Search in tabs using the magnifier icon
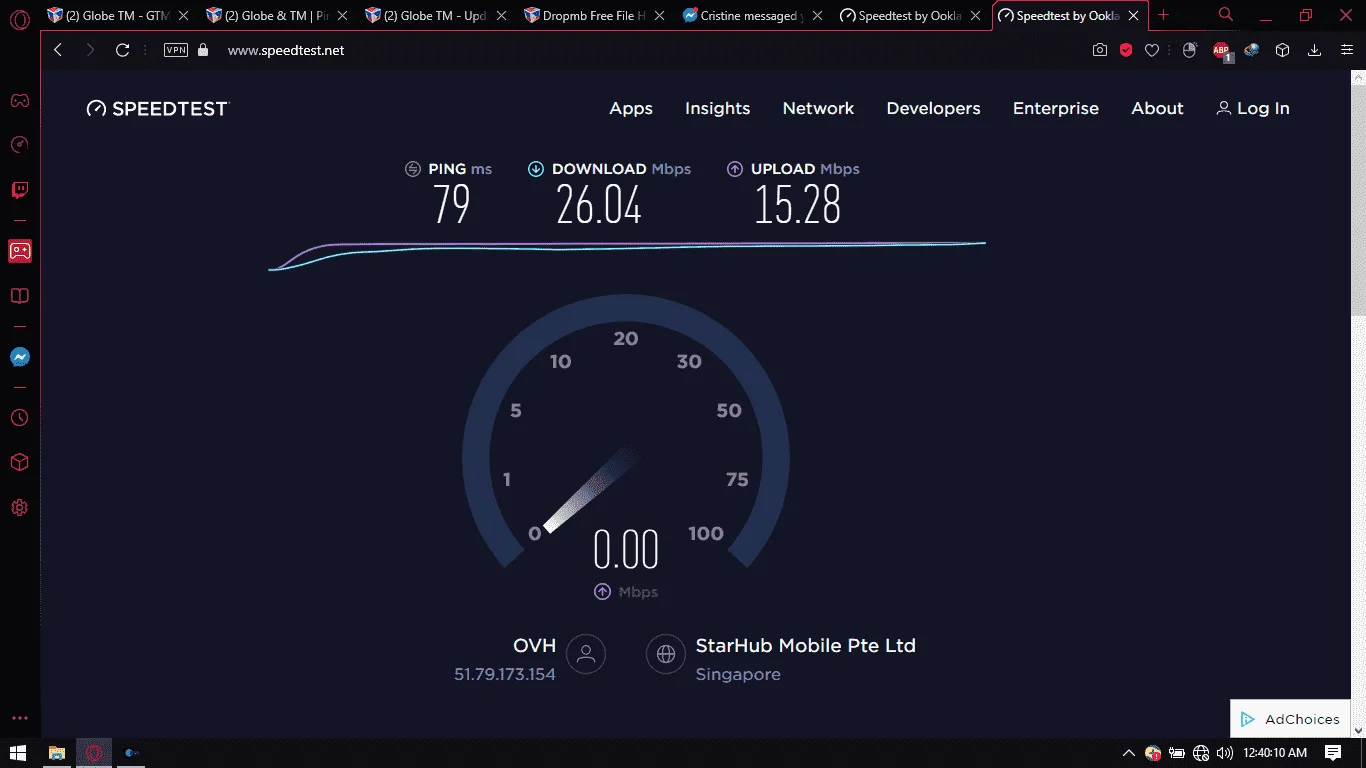The image size is (1366, 768). pos(1226,15)
